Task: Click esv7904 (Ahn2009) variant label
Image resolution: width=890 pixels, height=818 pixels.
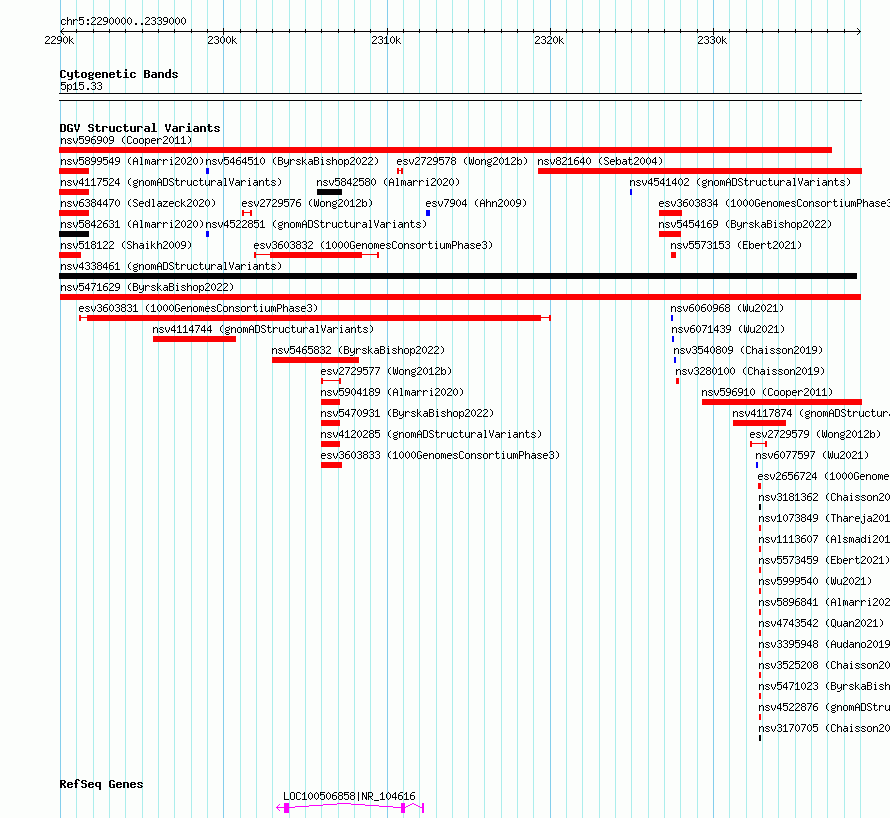Action: coord(476,203)
